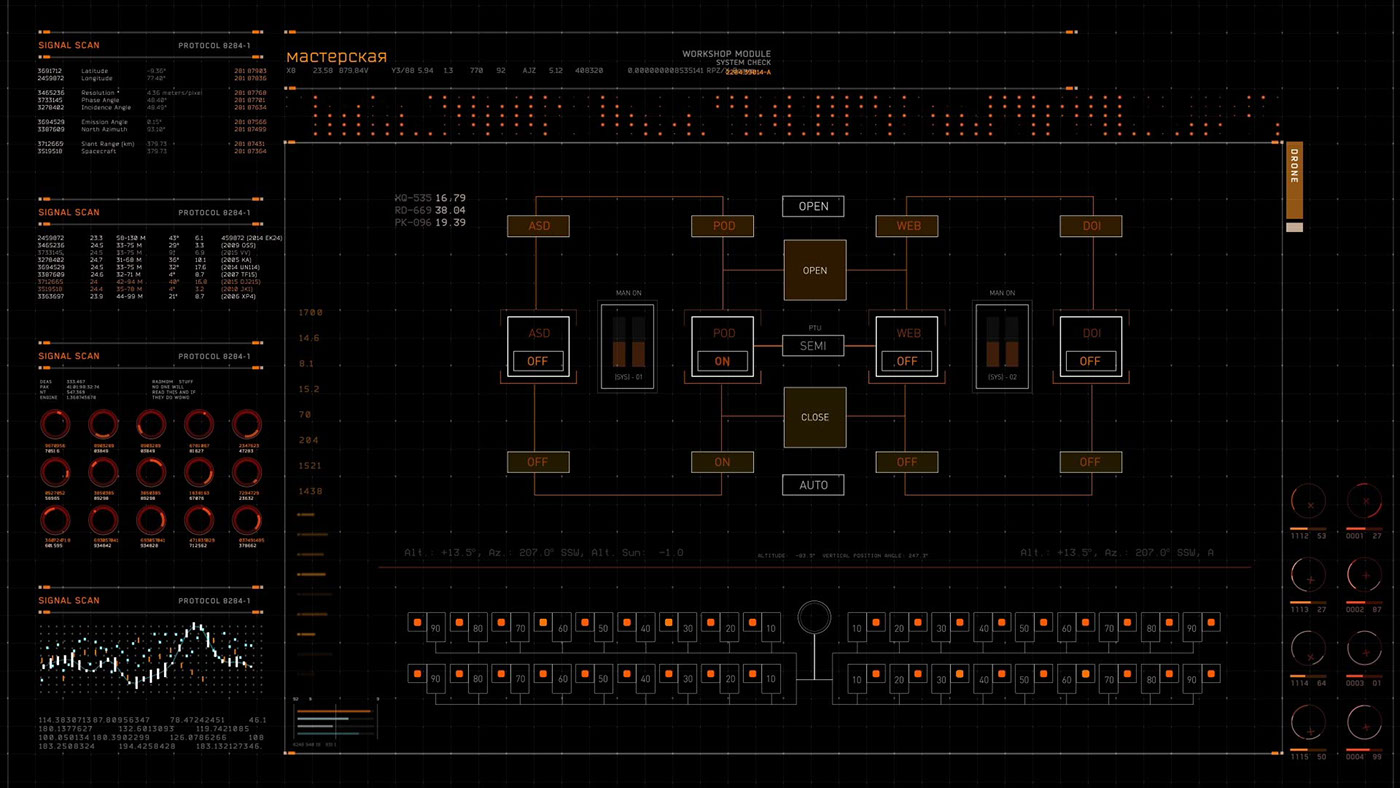Click the red ring gauge above 7294729
1400x788 pixels.
coord(246,472)
